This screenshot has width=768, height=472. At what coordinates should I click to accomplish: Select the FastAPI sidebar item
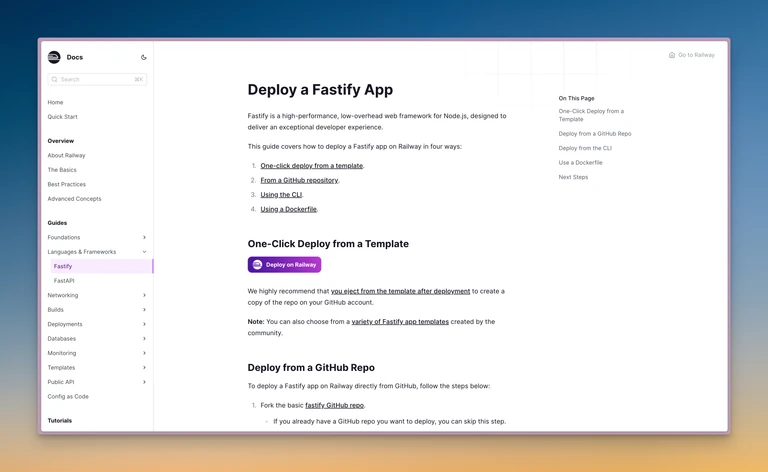[64, 281]
